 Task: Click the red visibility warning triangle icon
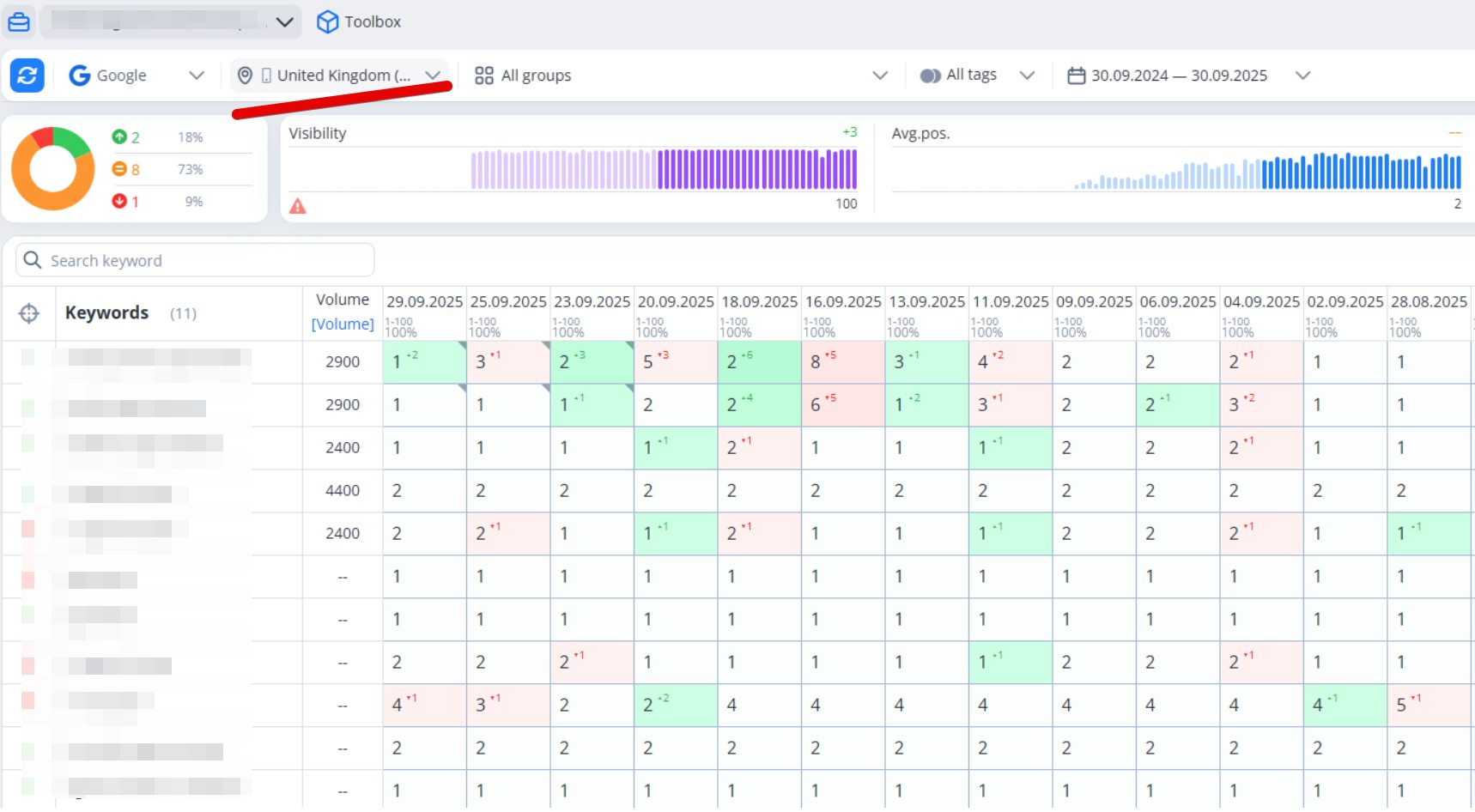(297, 206)
